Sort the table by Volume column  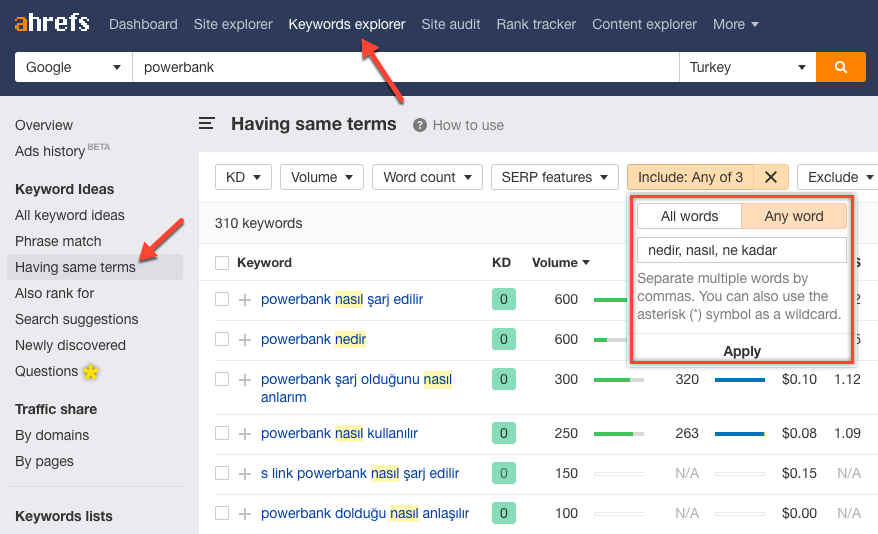coord(561,263)
